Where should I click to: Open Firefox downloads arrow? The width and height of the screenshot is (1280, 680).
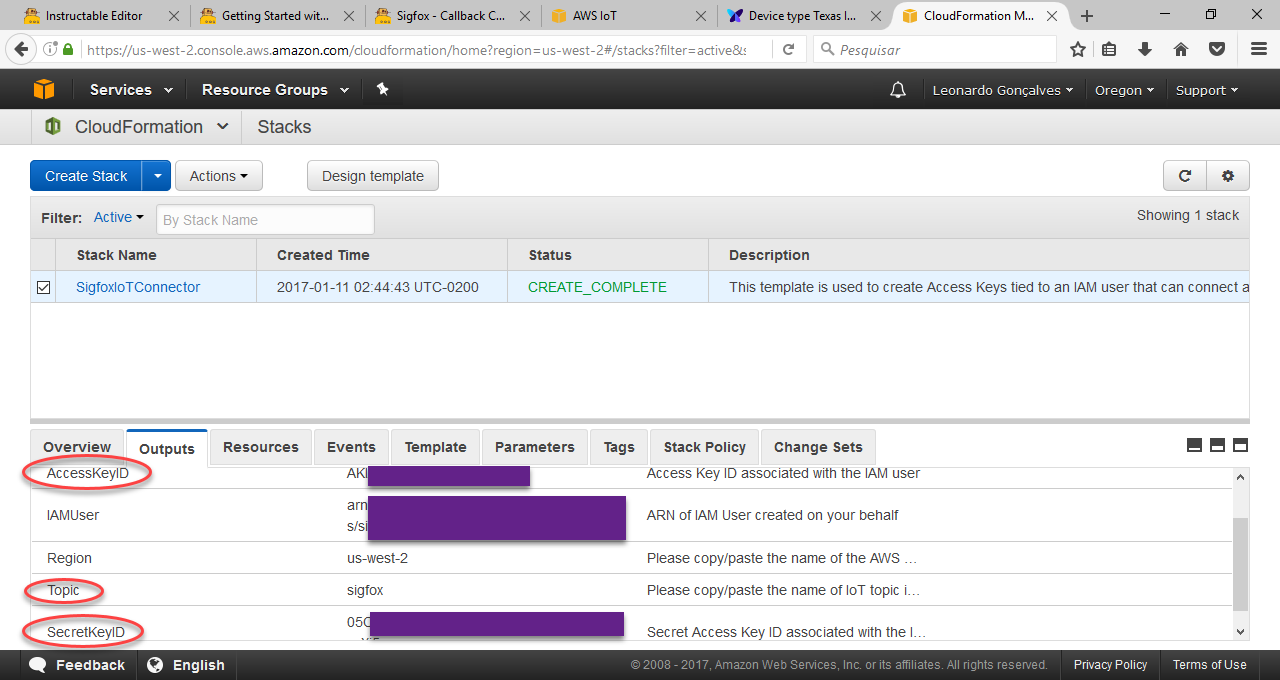tap(1144, 48)
